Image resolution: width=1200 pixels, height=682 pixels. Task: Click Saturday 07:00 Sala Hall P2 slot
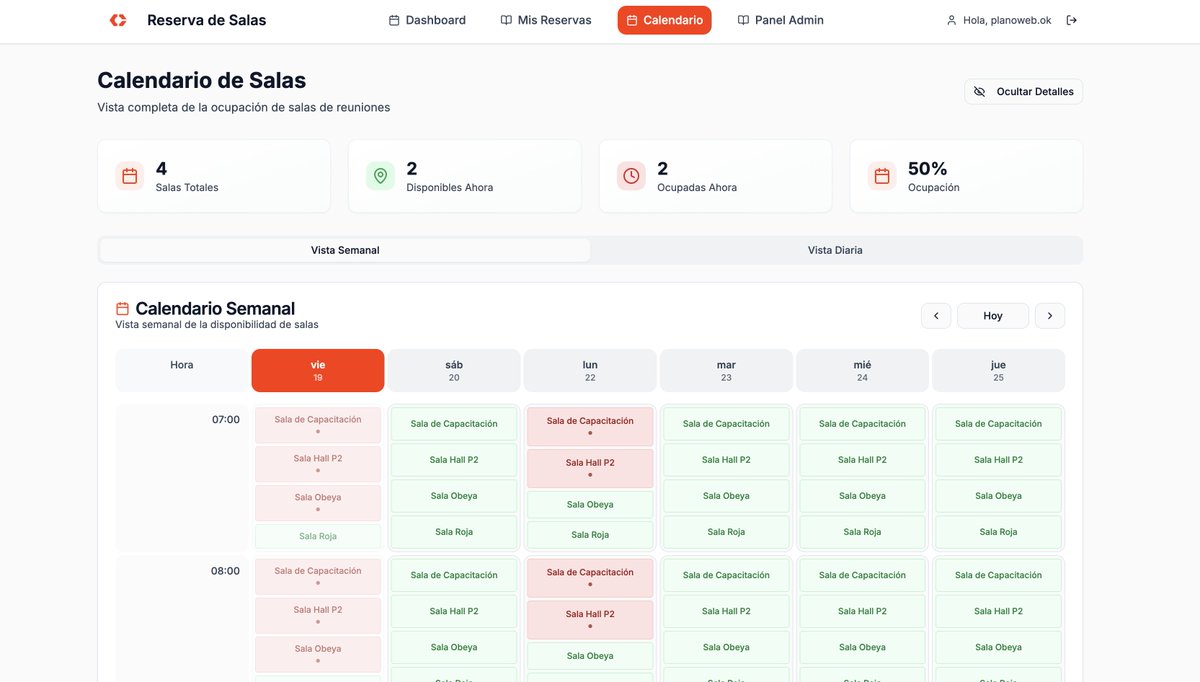coord(454,460)
